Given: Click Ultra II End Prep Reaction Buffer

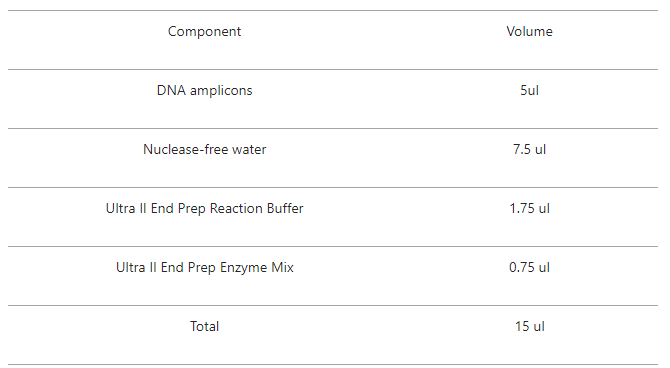Looking at the screenshot, I should pyautogui.click(x=204, y=209).
